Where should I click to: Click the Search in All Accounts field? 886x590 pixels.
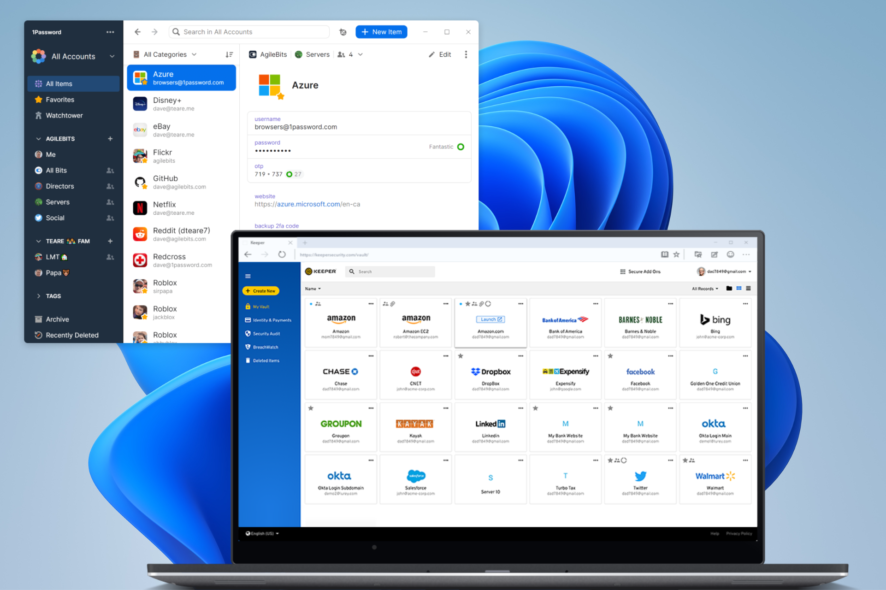point(249,32)
